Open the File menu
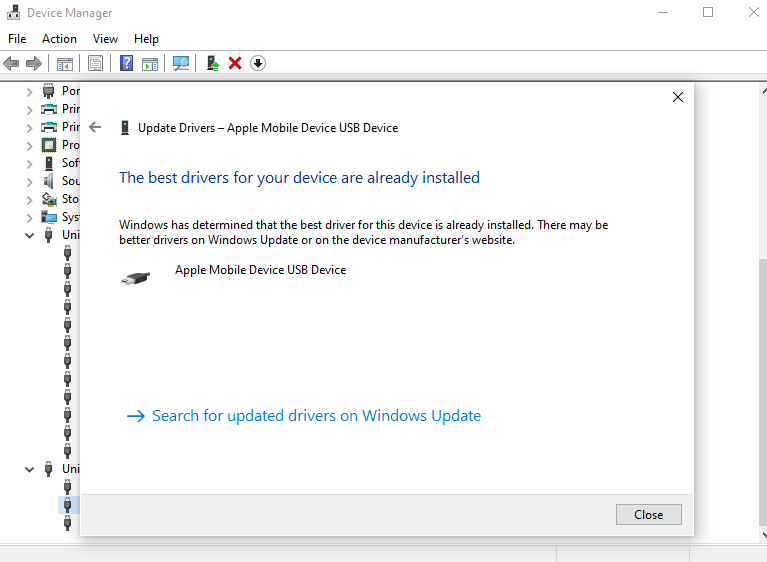 coord(17,39)
